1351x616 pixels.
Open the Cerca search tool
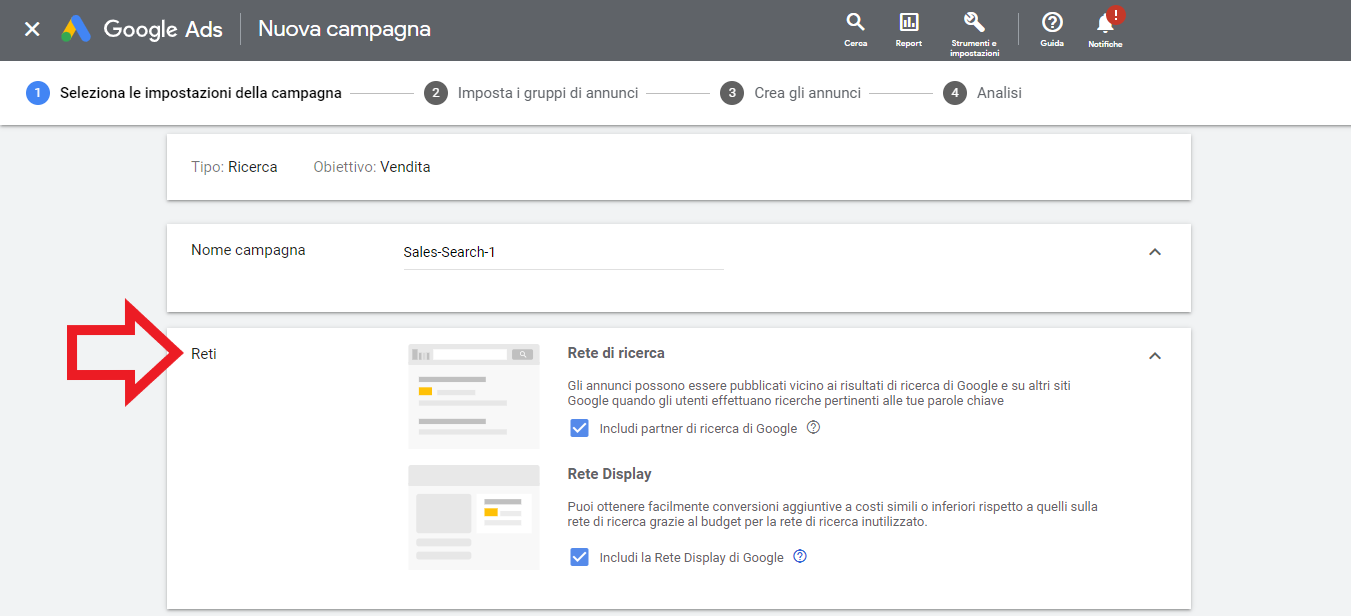[x=855, y=29]
